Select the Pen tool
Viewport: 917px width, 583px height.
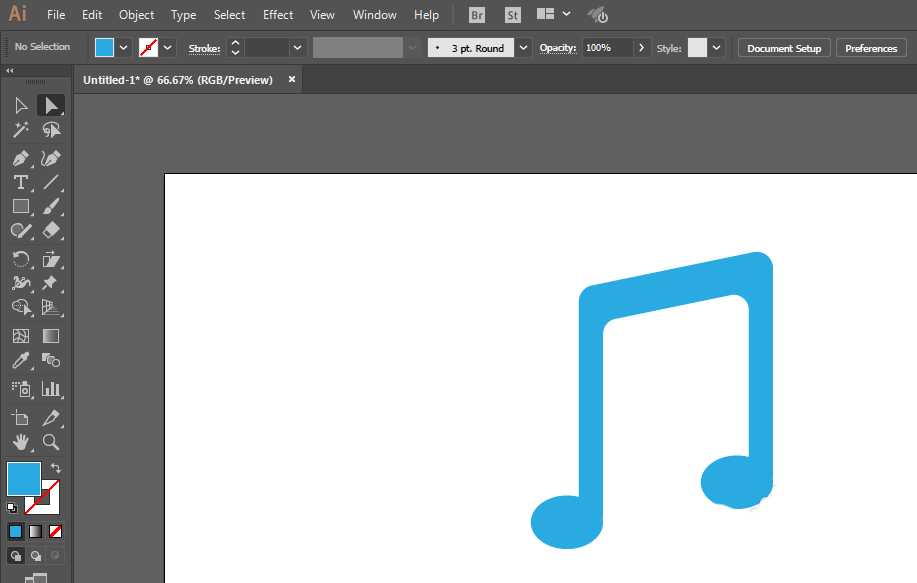pyautogui.click(x=20, y=158)
